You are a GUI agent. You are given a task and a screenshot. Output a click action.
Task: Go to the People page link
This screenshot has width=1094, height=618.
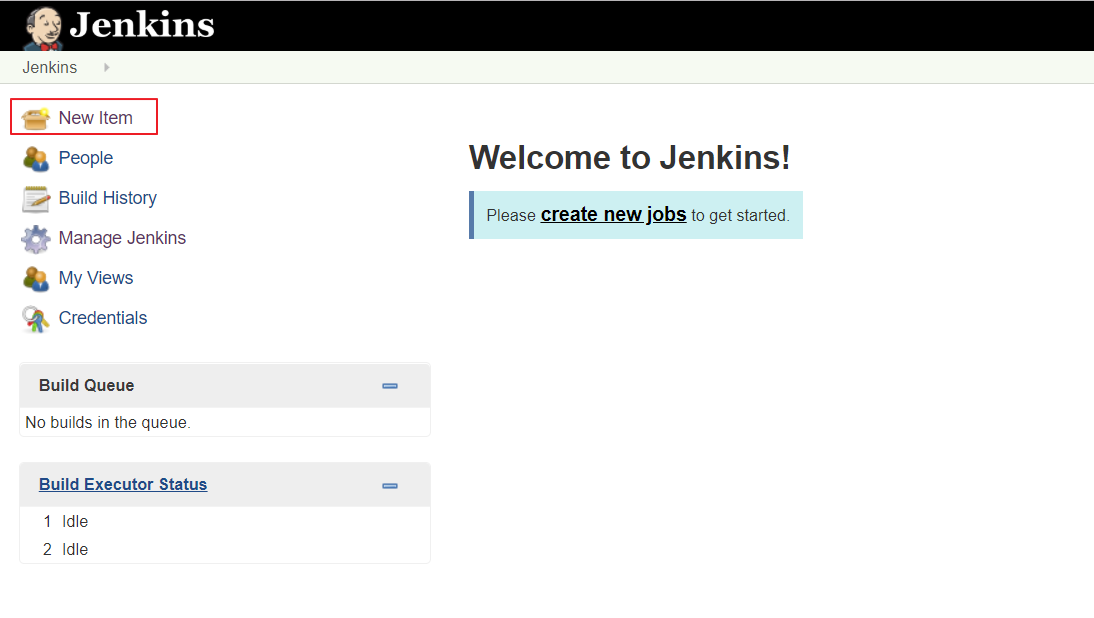[x=85, y=158]
